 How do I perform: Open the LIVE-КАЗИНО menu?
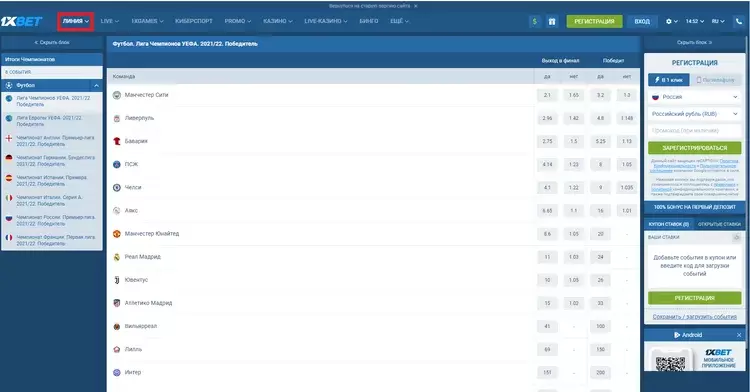click(x=326, y=21)
